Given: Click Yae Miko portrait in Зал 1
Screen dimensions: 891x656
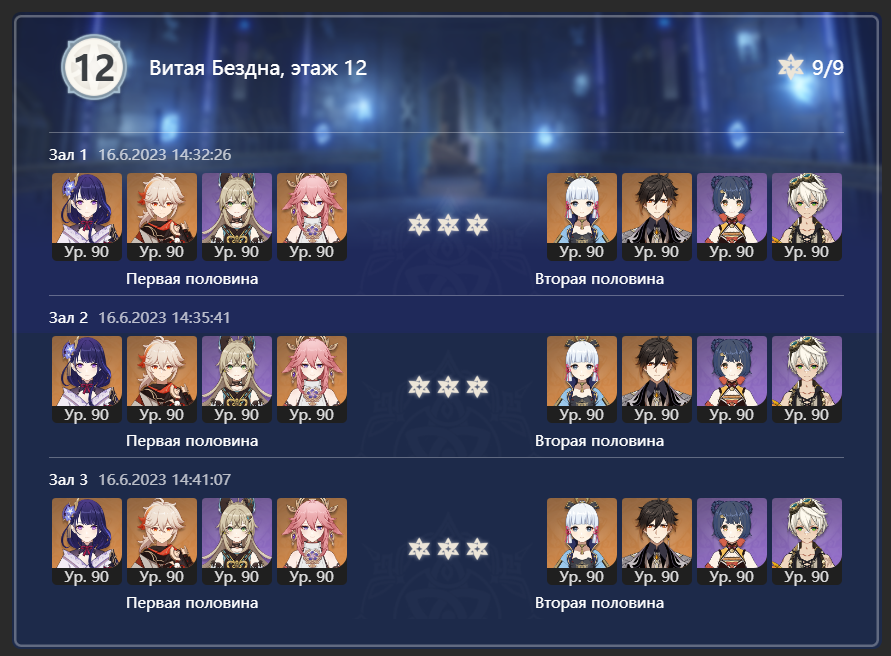Looking at the screenshot, I should pyautogui.click(x=312, y=217).
